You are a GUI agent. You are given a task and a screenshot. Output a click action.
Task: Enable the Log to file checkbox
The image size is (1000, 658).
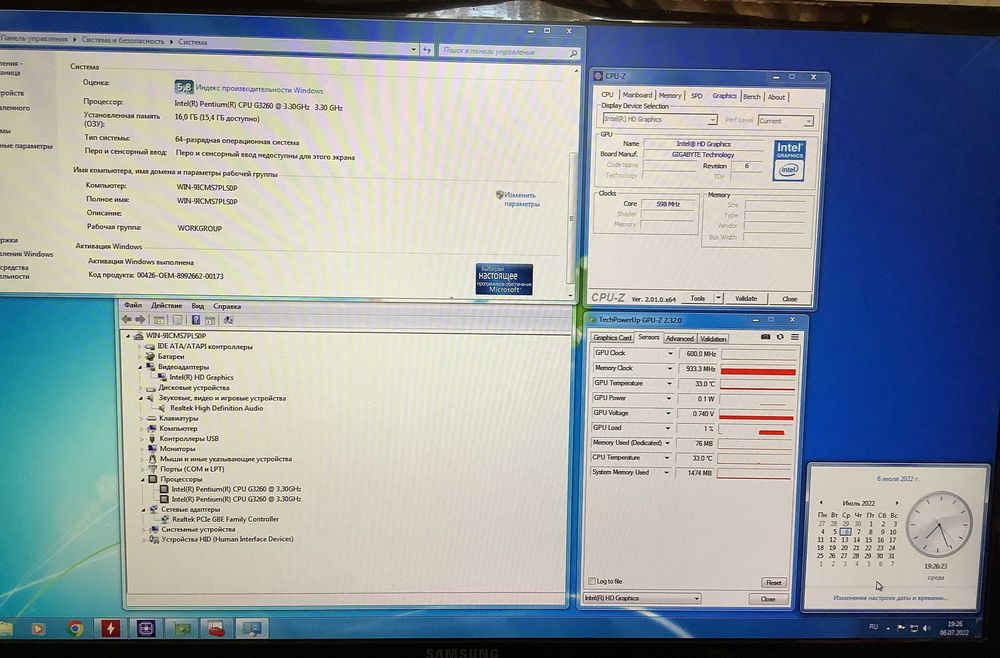click(591, 581)
